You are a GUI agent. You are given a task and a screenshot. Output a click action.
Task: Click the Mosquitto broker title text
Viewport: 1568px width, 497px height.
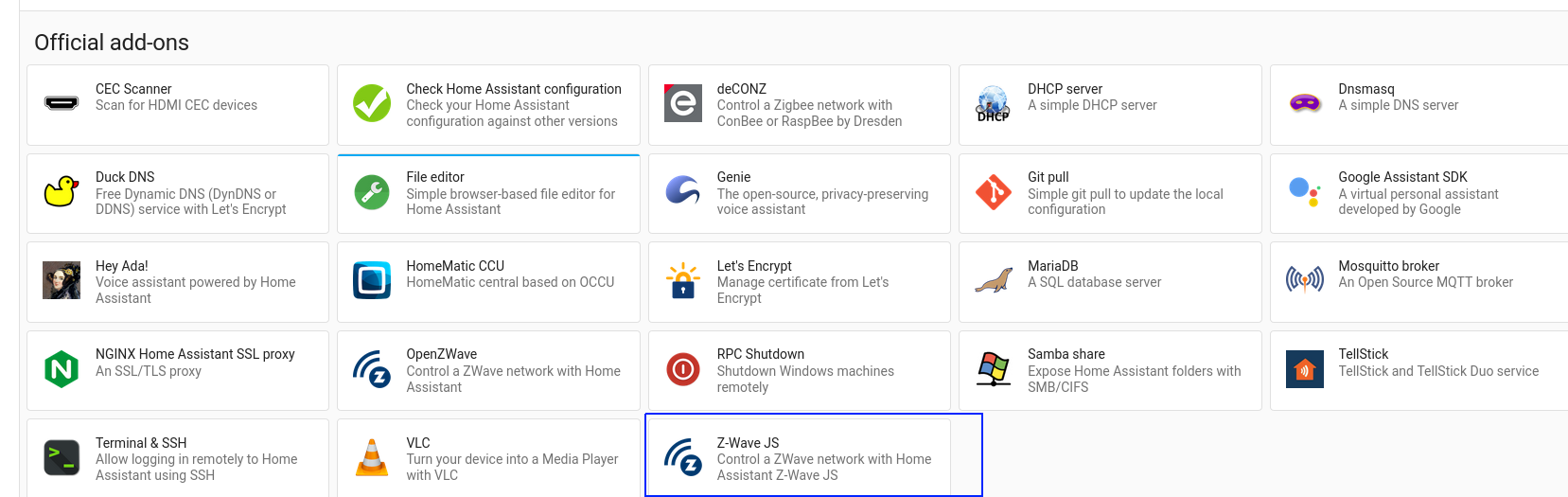coord(1388,266)
